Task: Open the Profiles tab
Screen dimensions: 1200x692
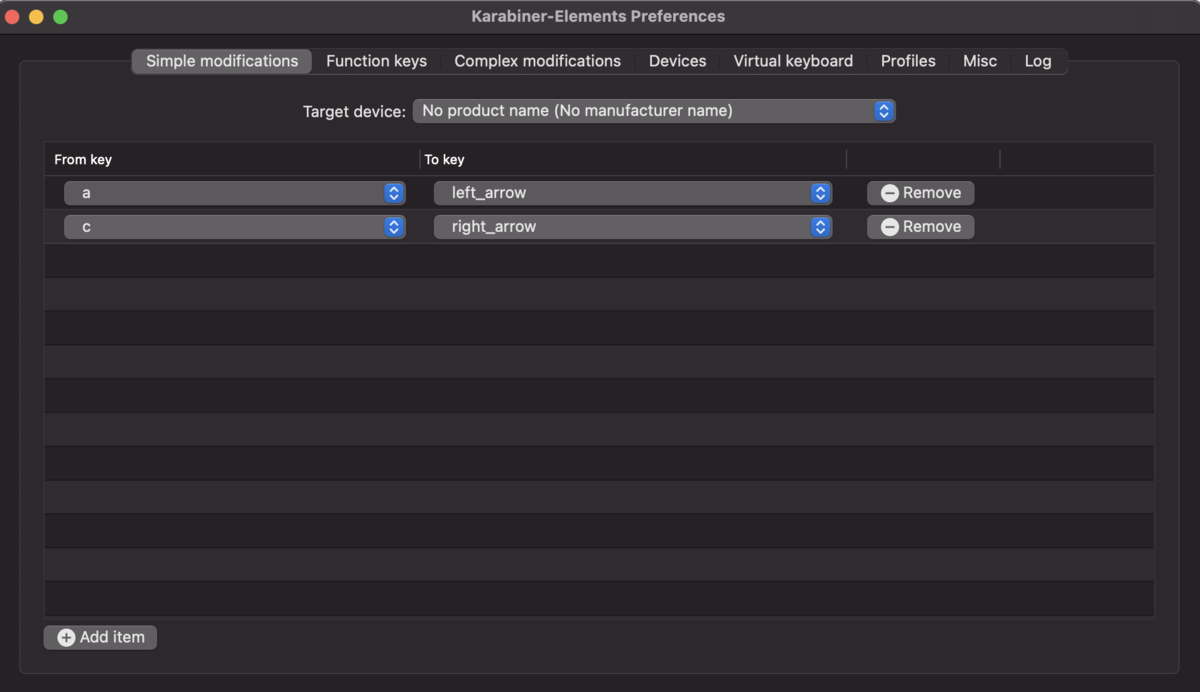Action: point(908,61)
